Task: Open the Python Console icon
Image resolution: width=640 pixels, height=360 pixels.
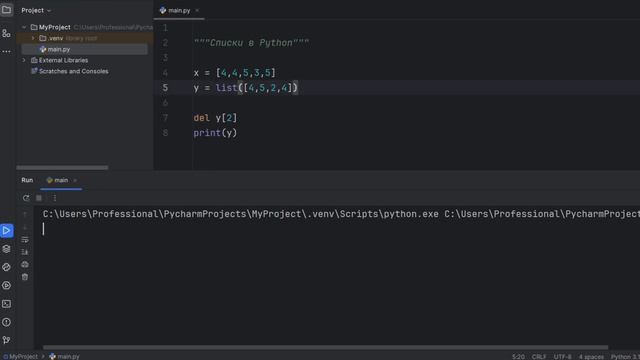Action: pos(7,267)
